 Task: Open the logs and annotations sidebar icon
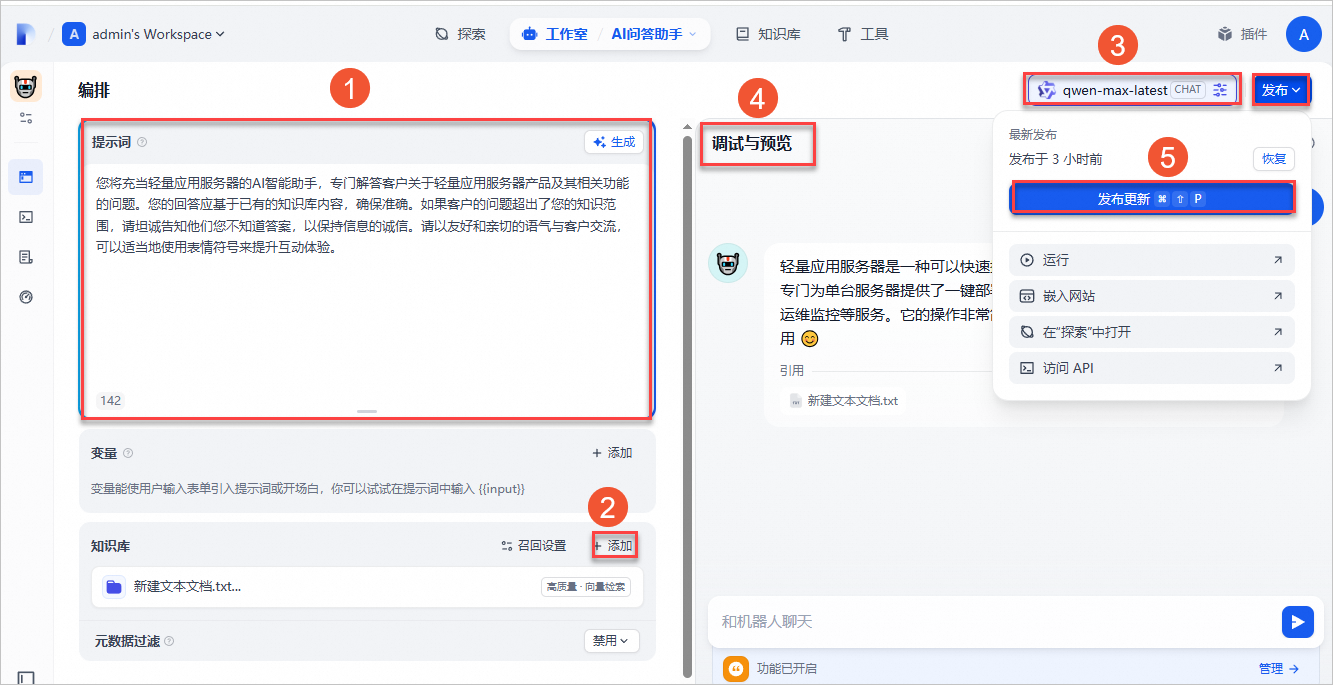(x=26, y=257)
